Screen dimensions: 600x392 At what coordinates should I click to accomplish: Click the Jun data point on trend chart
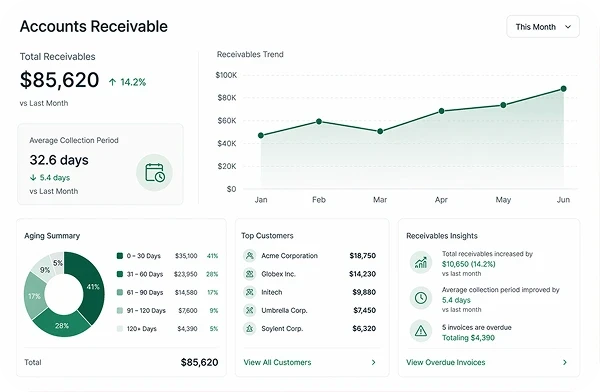(x=563, y=89)
